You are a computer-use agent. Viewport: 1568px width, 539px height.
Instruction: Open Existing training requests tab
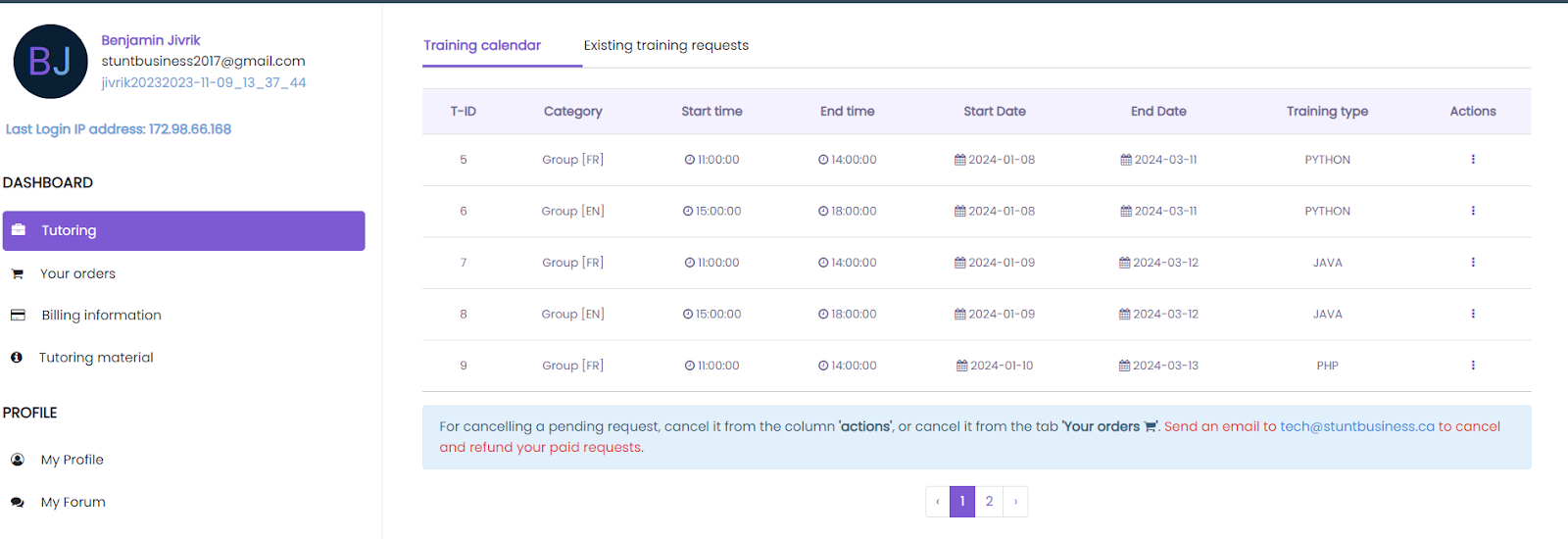[x=666, y=45]
